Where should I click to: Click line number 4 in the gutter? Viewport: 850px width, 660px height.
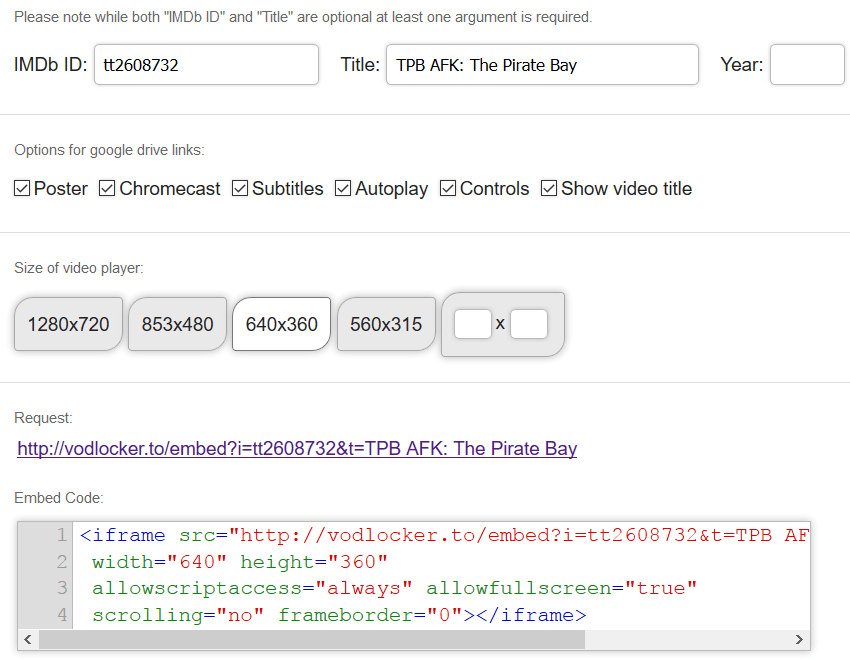point(62,615)
